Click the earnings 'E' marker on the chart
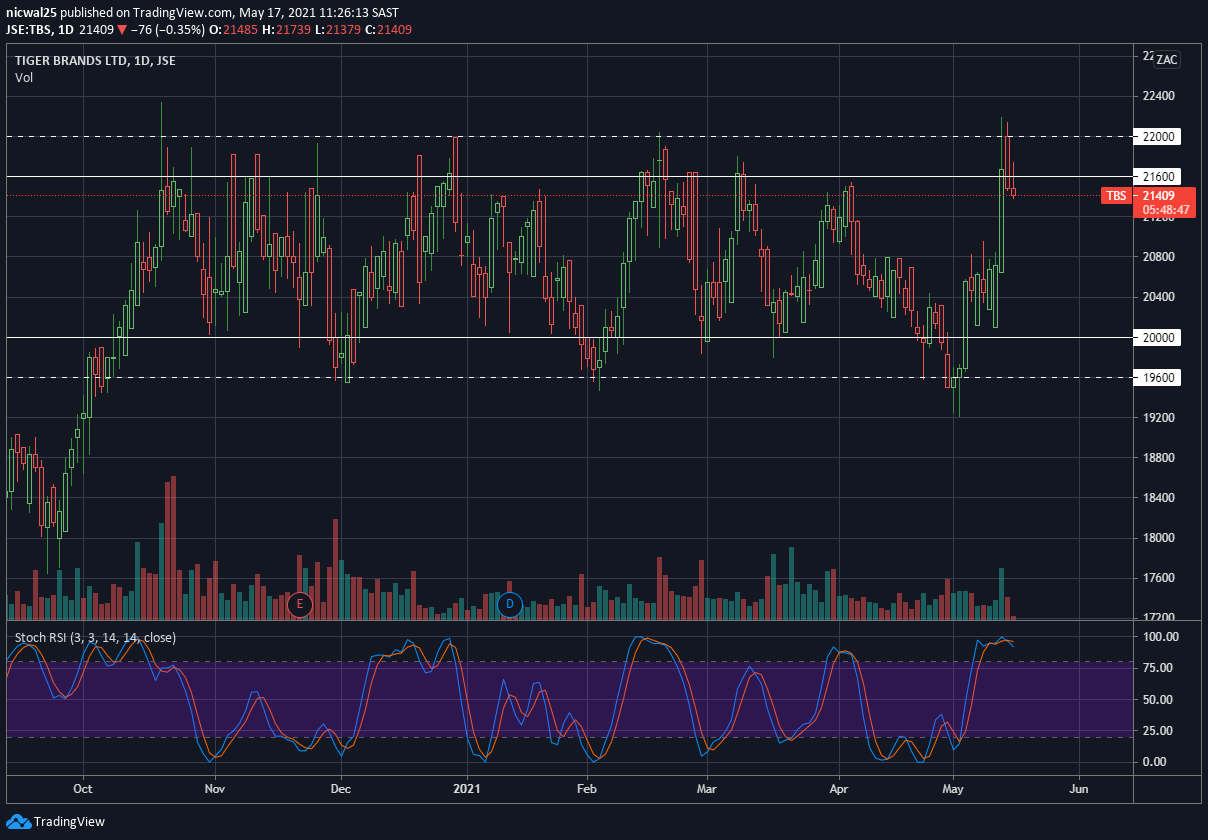Screen dimensions: 1208x840 tap(299, 604)
